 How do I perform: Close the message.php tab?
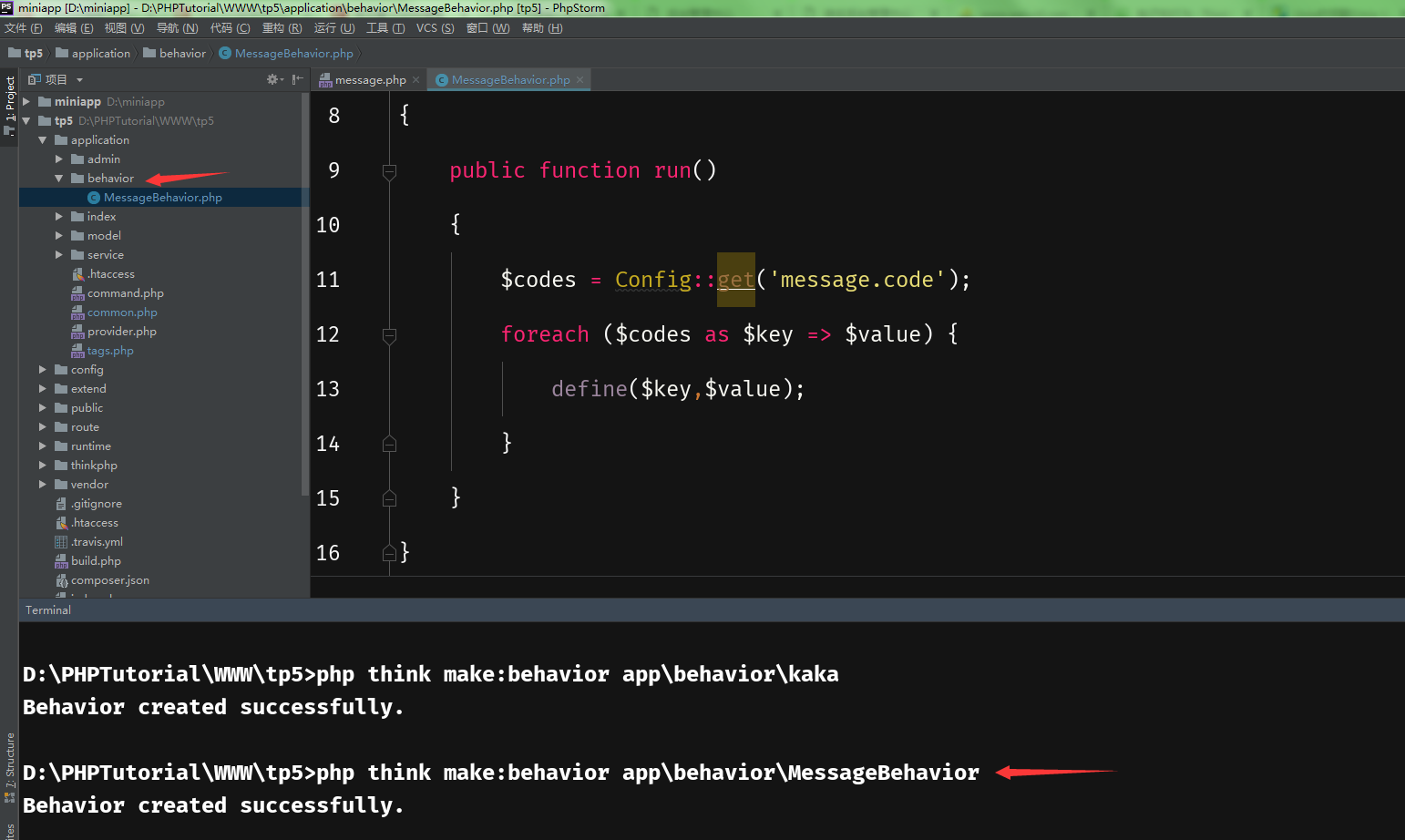click(416, 80)
